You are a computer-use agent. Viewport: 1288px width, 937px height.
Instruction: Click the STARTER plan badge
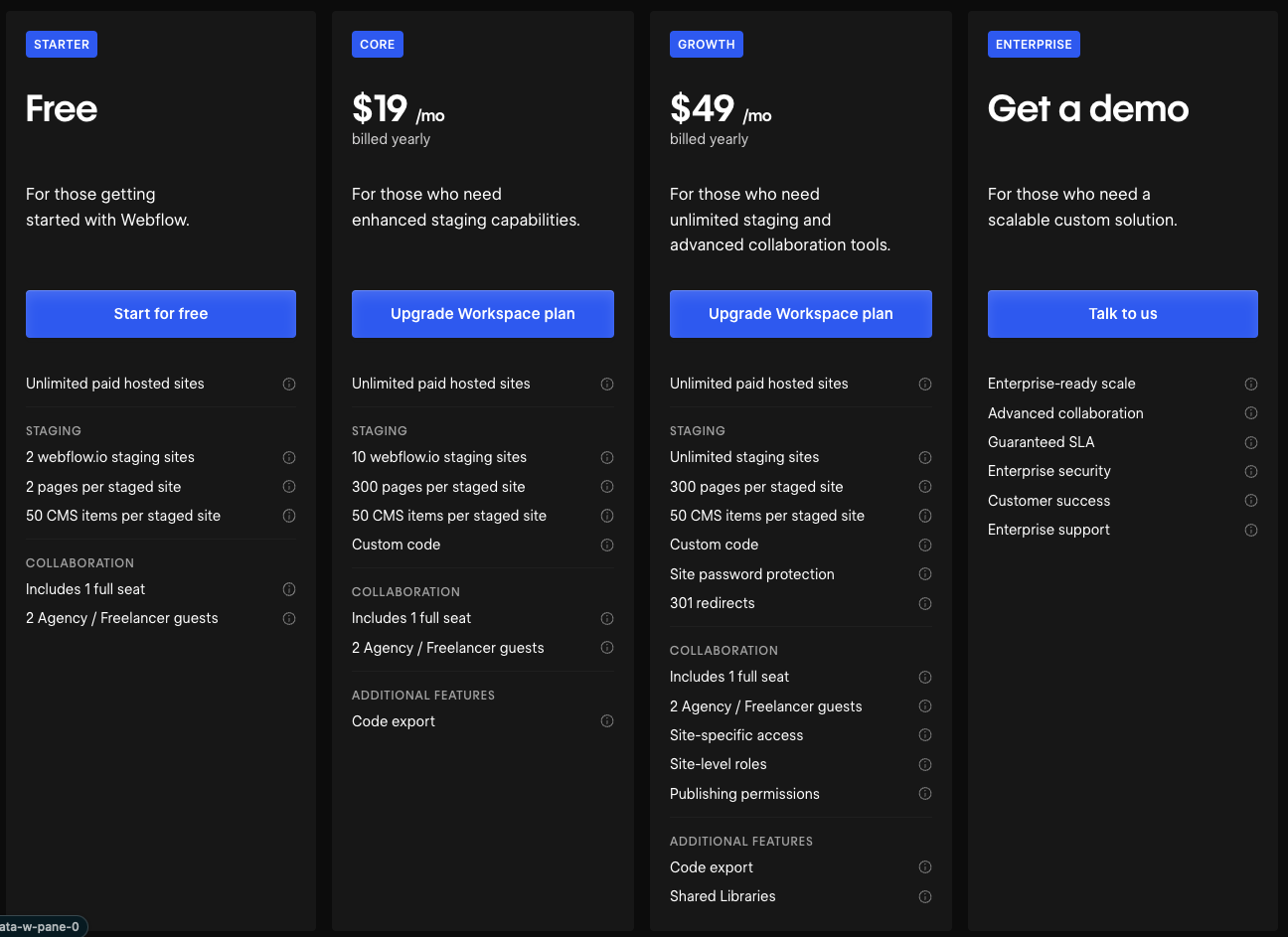coord(61,44)
